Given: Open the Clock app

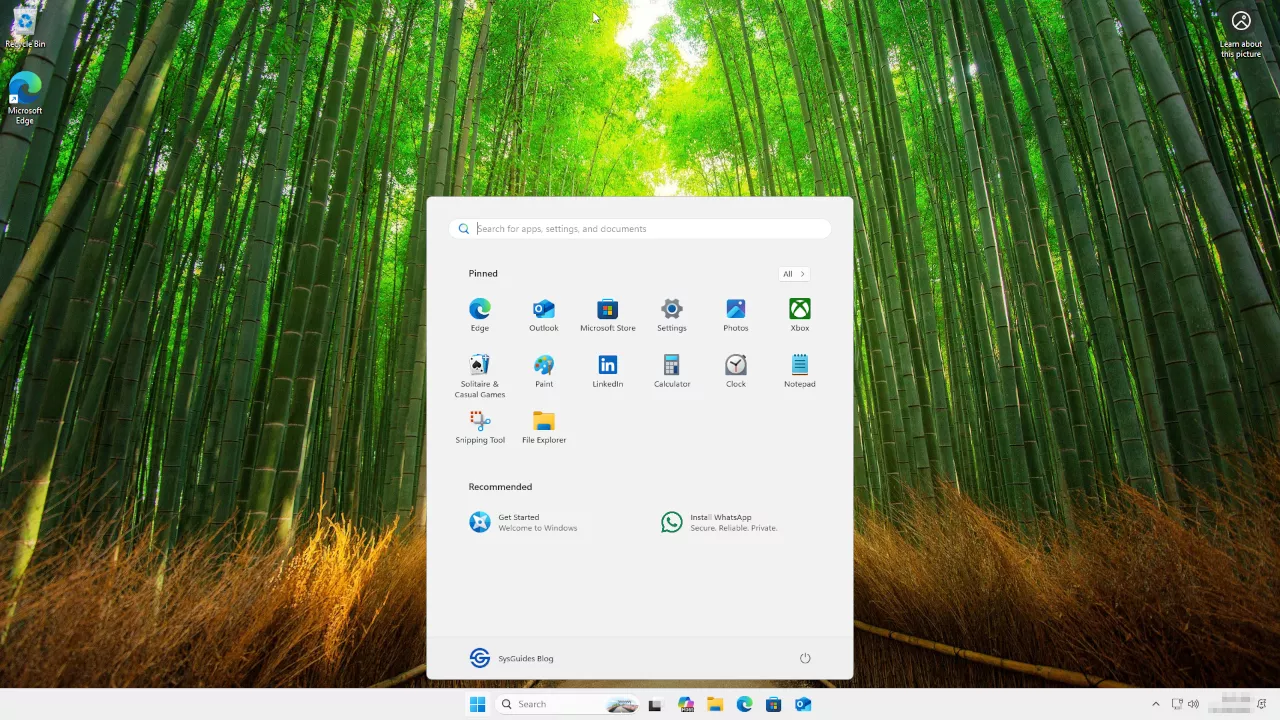Looking at the screenshot, I should (x=735, y=364).
